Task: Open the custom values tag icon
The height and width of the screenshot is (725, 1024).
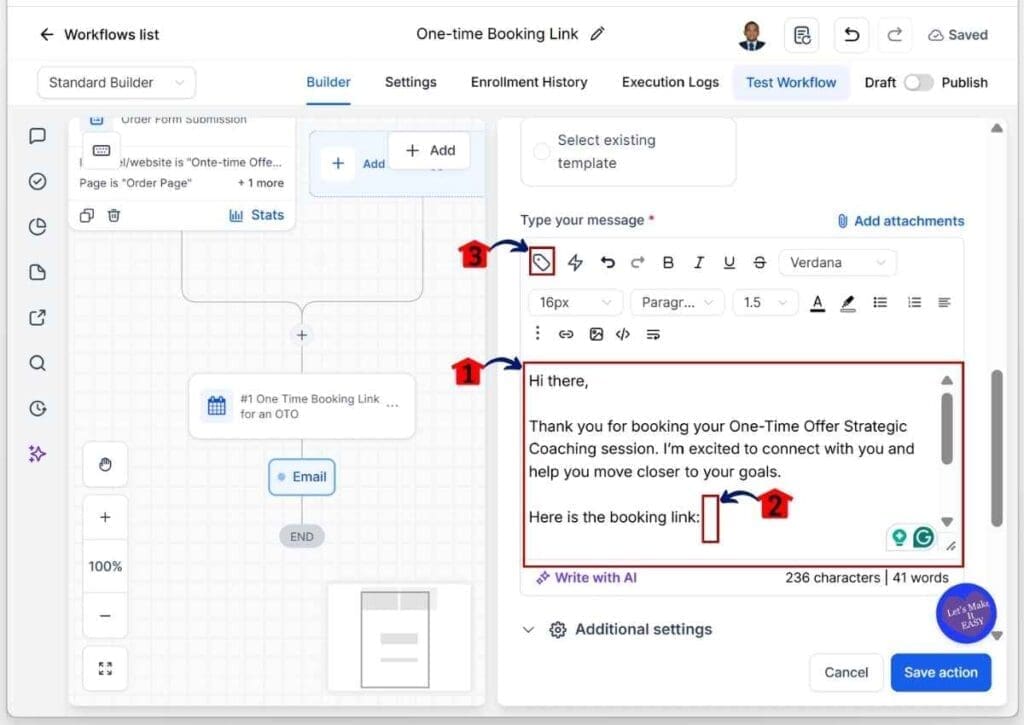Action: pos(541,263)
